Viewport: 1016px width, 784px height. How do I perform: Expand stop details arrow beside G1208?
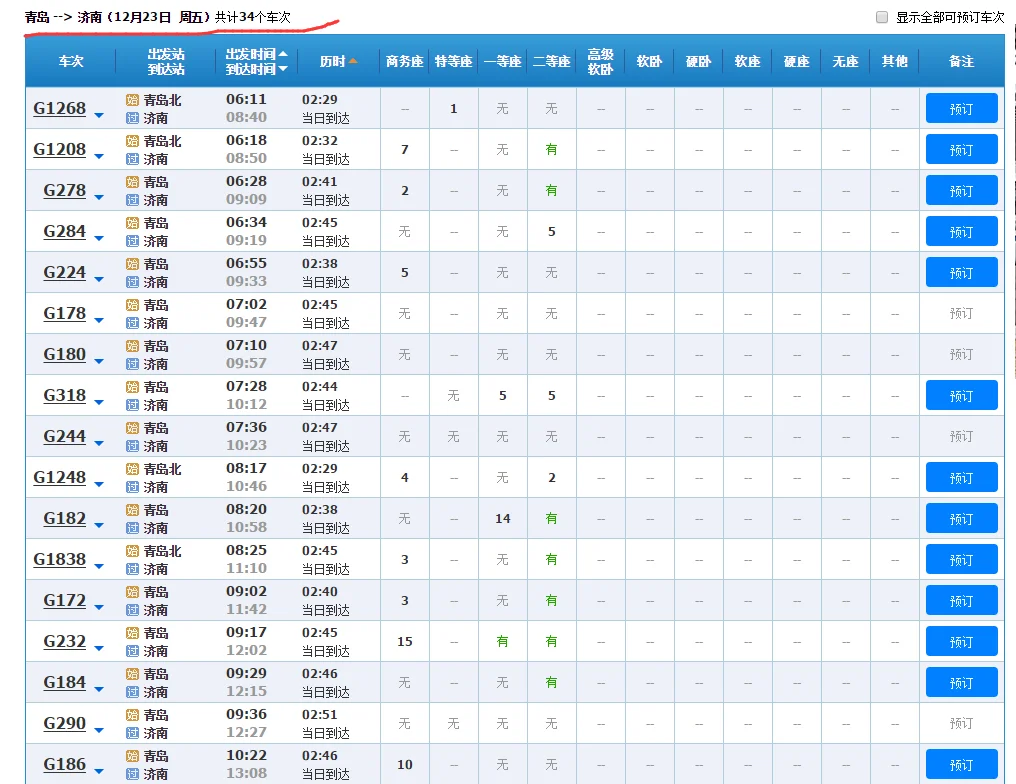pyautogui.click(x=98, y=156)
